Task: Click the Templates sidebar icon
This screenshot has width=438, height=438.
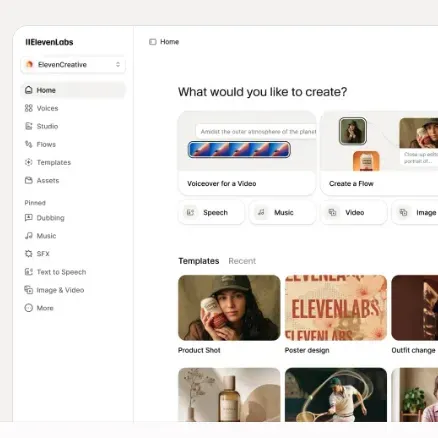Action: (29, 162)
